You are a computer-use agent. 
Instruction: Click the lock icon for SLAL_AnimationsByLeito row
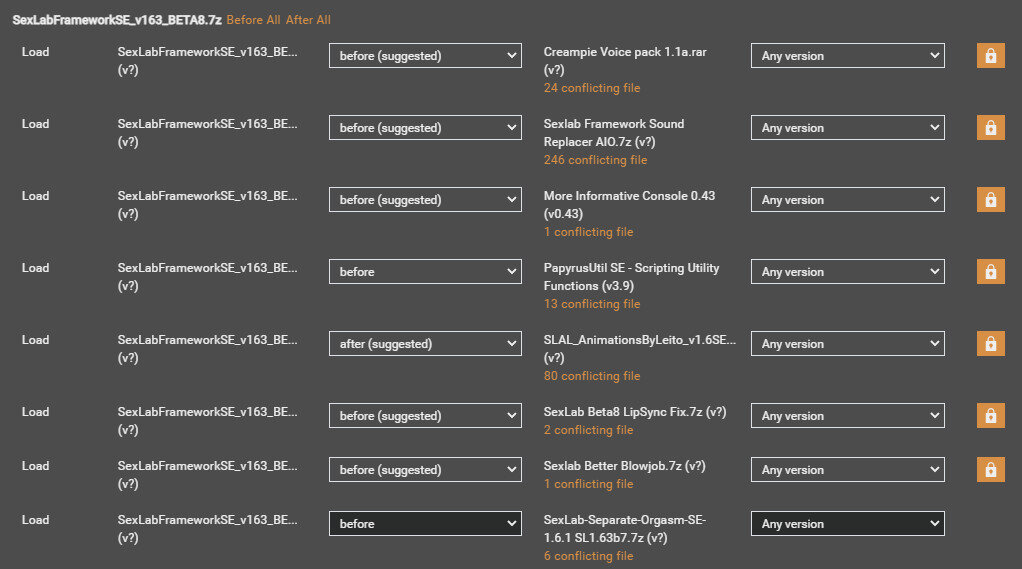[990, 344]
